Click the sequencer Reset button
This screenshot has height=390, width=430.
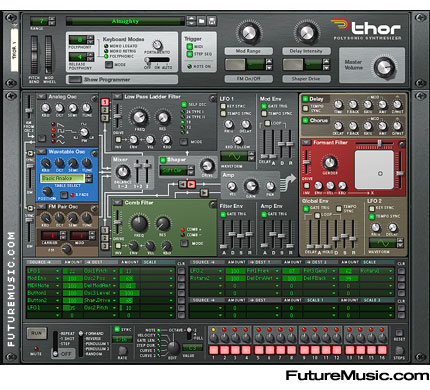[399, 333]
